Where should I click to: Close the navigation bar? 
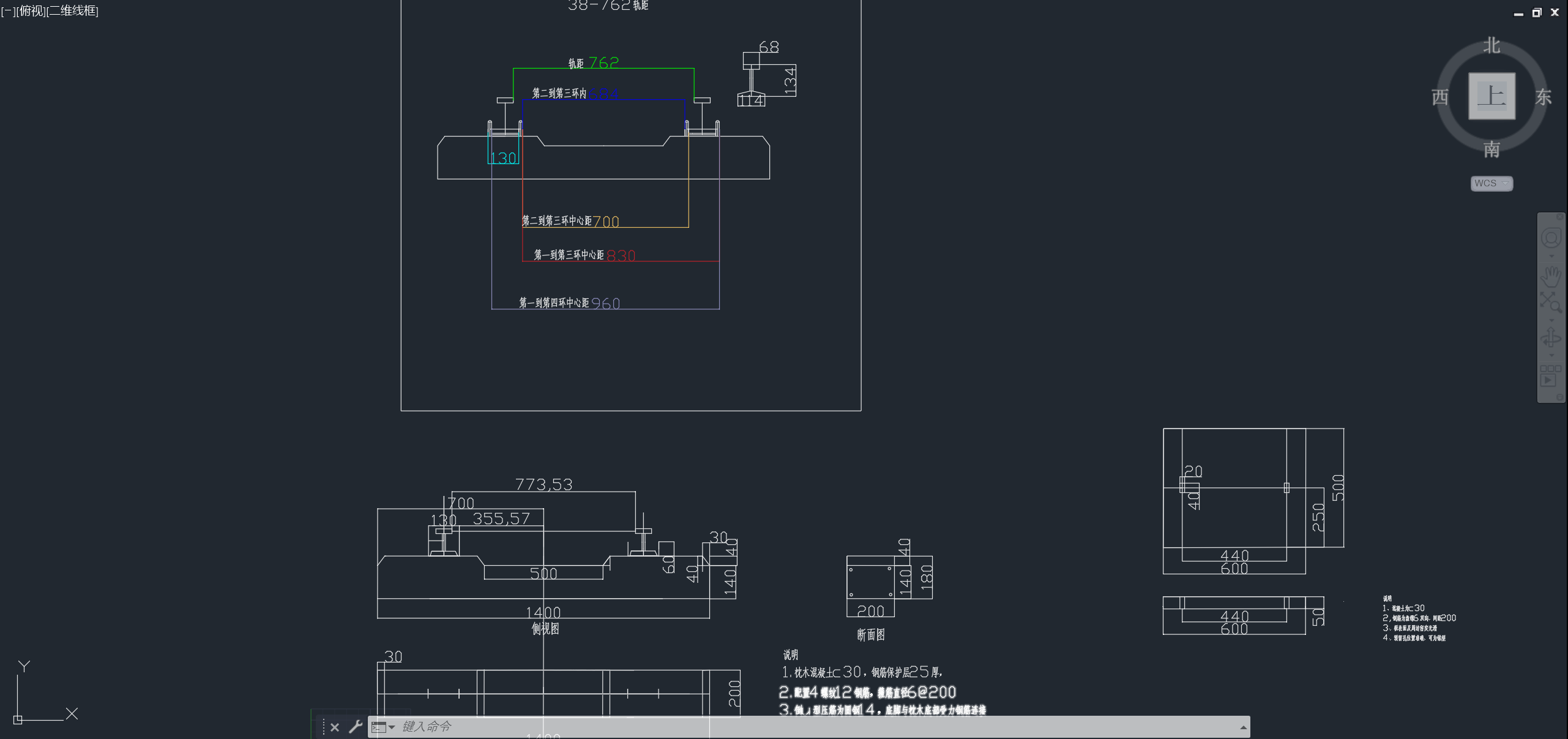1559,217
